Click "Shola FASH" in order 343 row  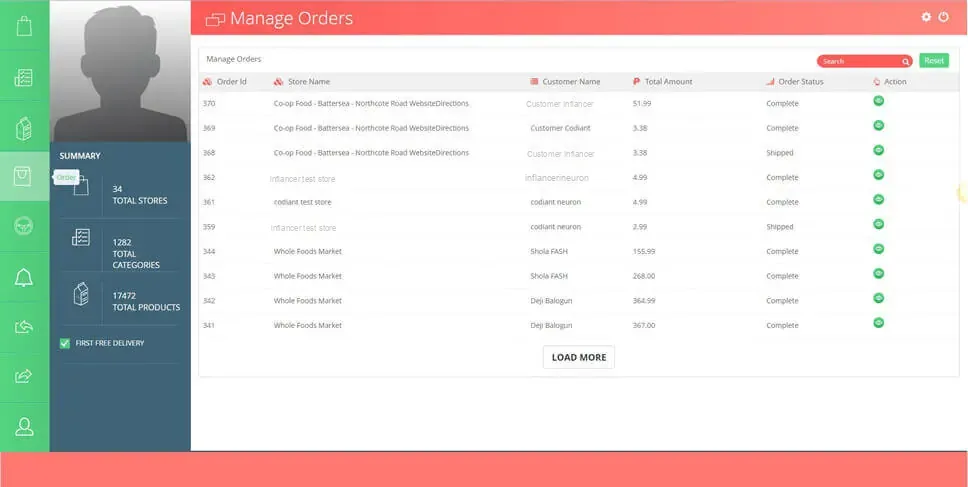coord(549,277)
